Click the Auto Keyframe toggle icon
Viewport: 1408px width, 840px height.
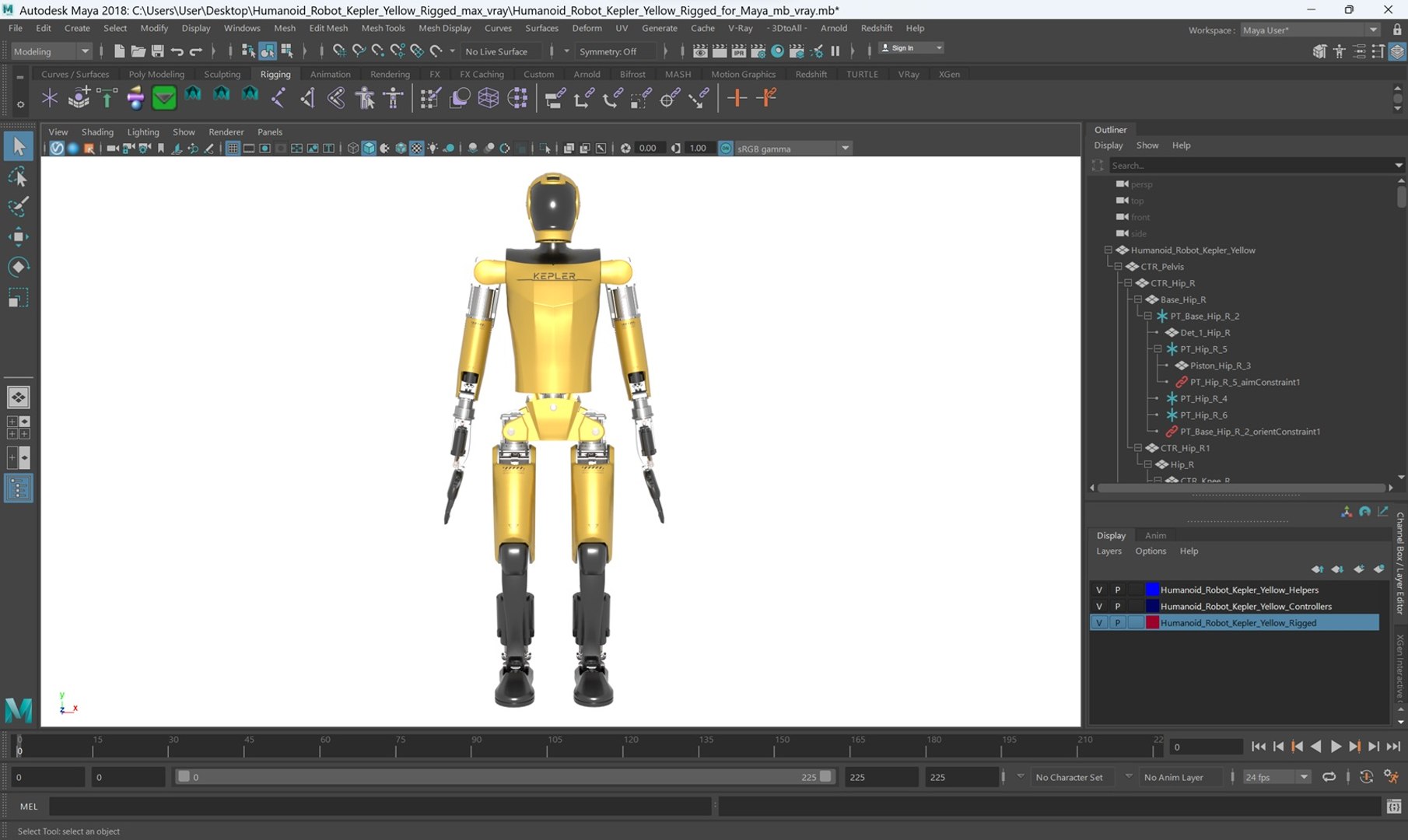pos(1366,776)
